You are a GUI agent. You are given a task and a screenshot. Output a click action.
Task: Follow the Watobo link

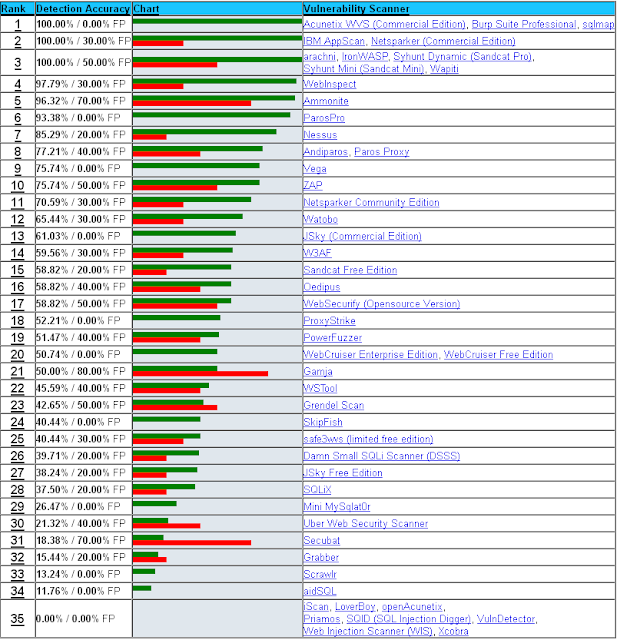[x=321, y=219]
